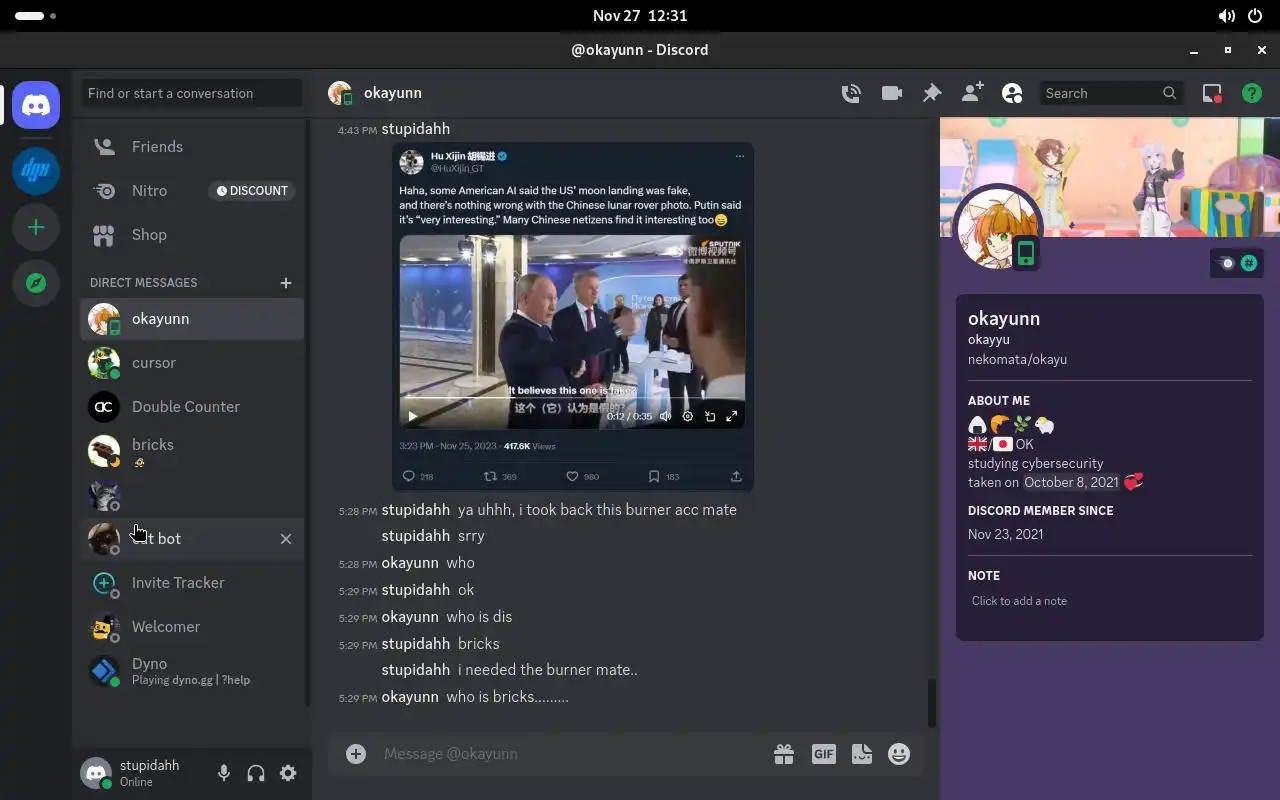Toggle fullscreen on embedded video

(732, 416)
